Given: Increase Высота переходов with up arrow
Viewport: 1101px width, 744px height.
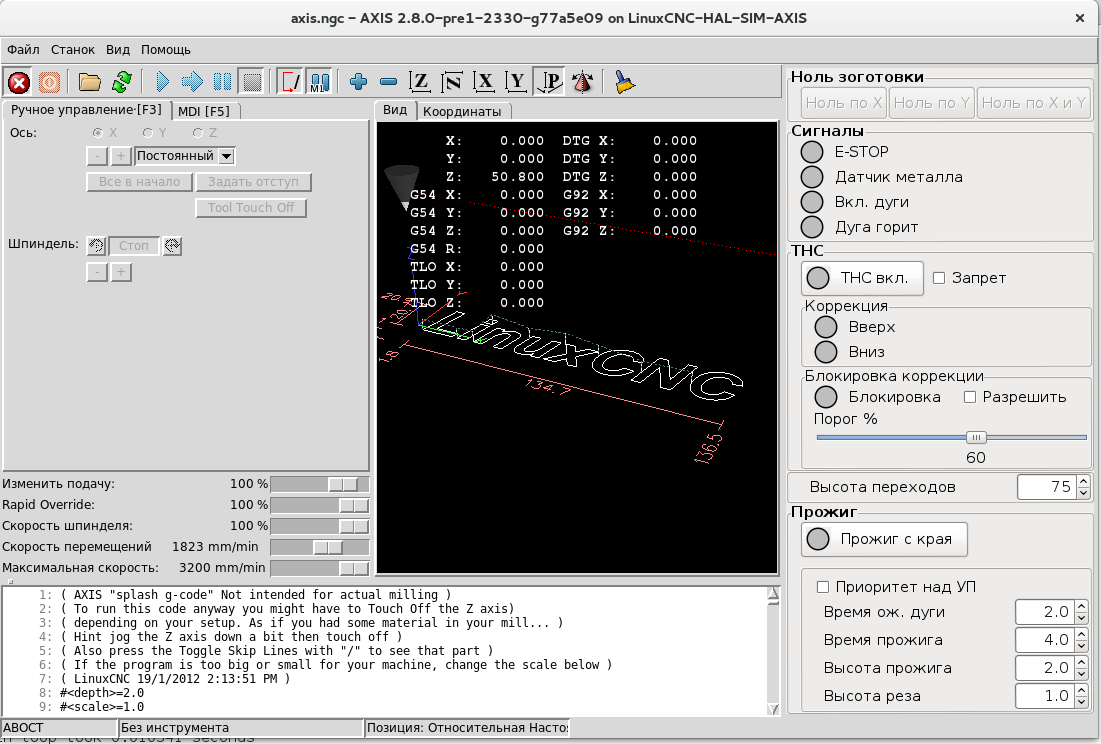Looking at the screenshot, I should pos(1084,482).
